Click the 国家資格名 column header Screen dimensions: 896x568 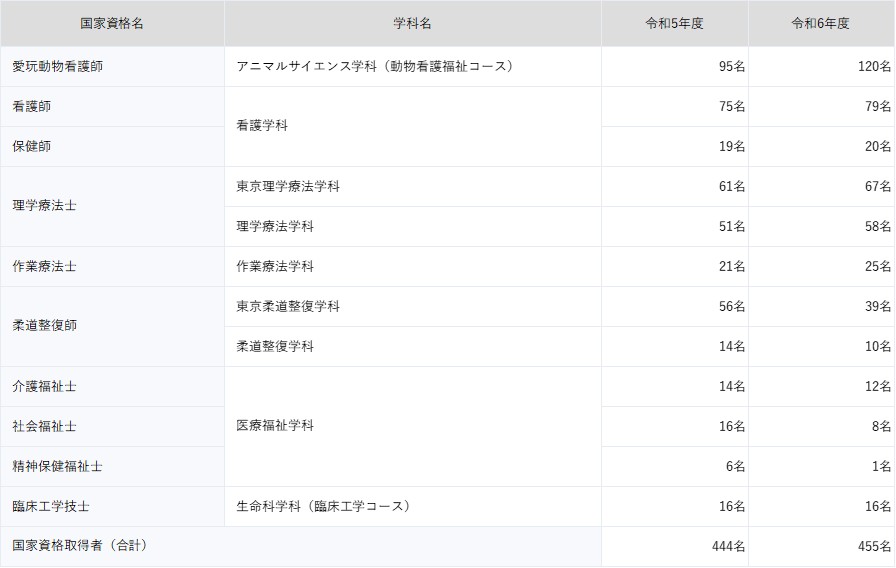(112, 23)
